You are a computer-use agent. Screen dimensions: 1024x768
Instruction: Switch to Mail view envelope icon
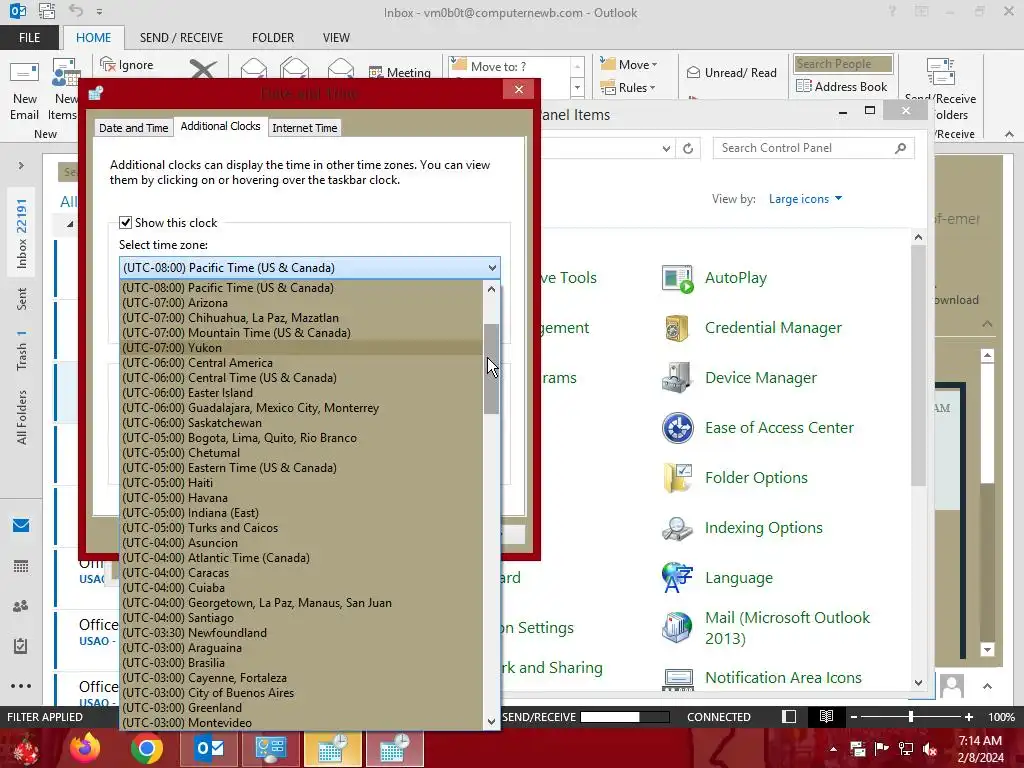tap(21, 526)
